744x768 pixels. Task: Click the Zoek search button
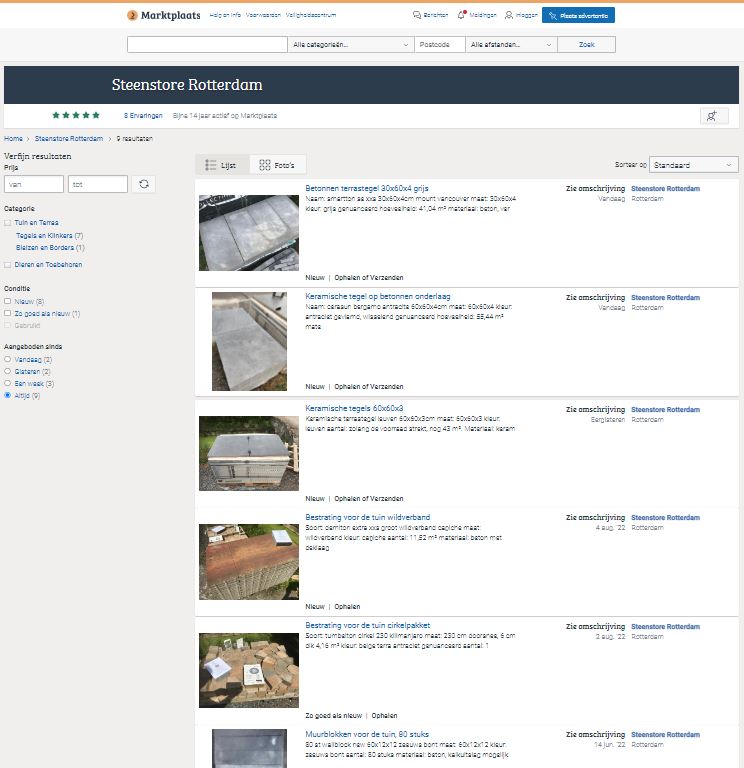[586, 45]
